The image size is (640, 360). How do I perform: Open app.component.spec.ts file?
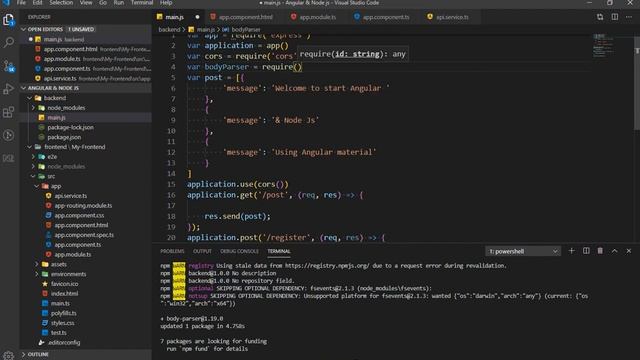[86, 235]
